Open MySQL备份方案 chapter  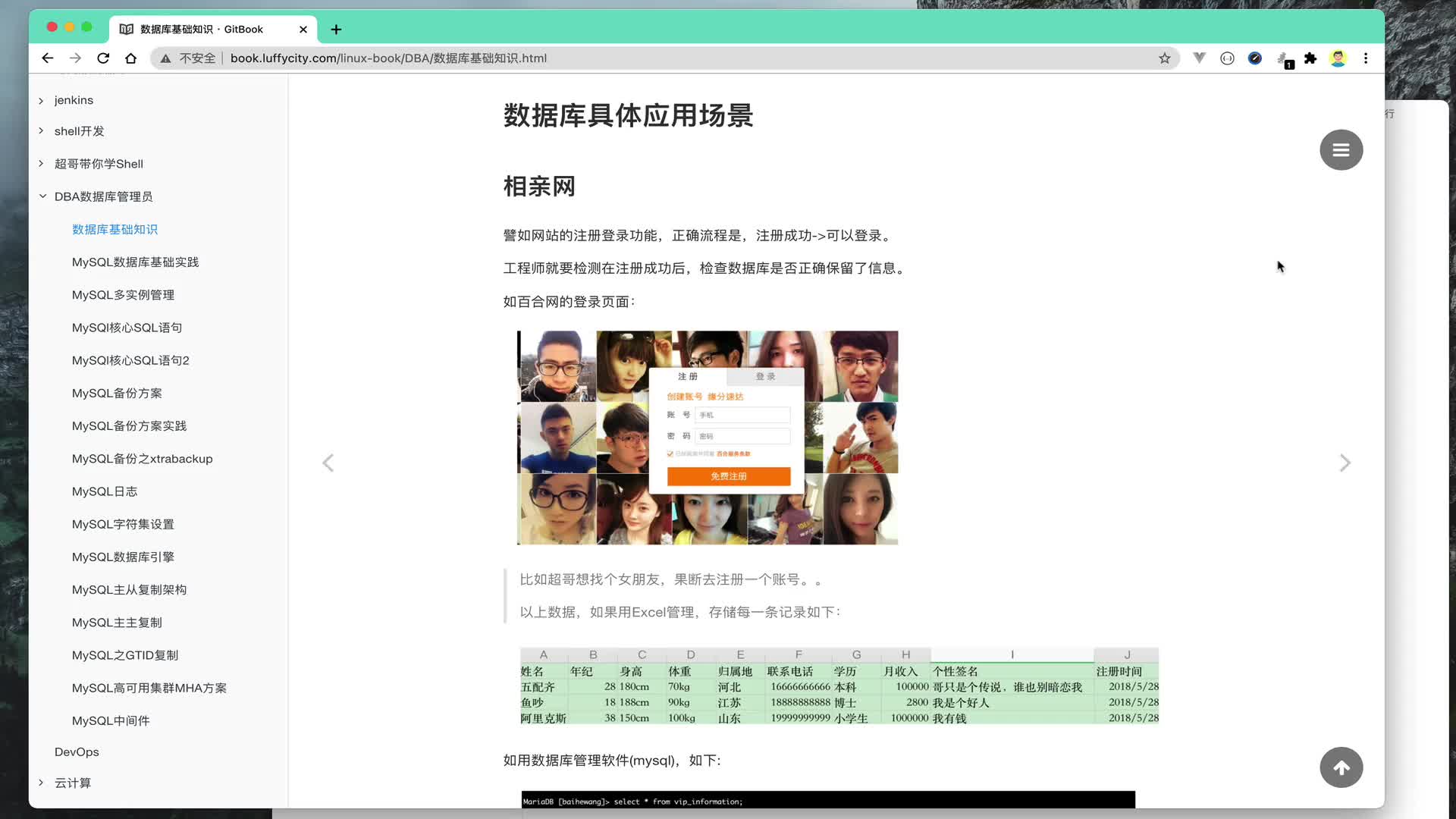[x=117, y=393]
